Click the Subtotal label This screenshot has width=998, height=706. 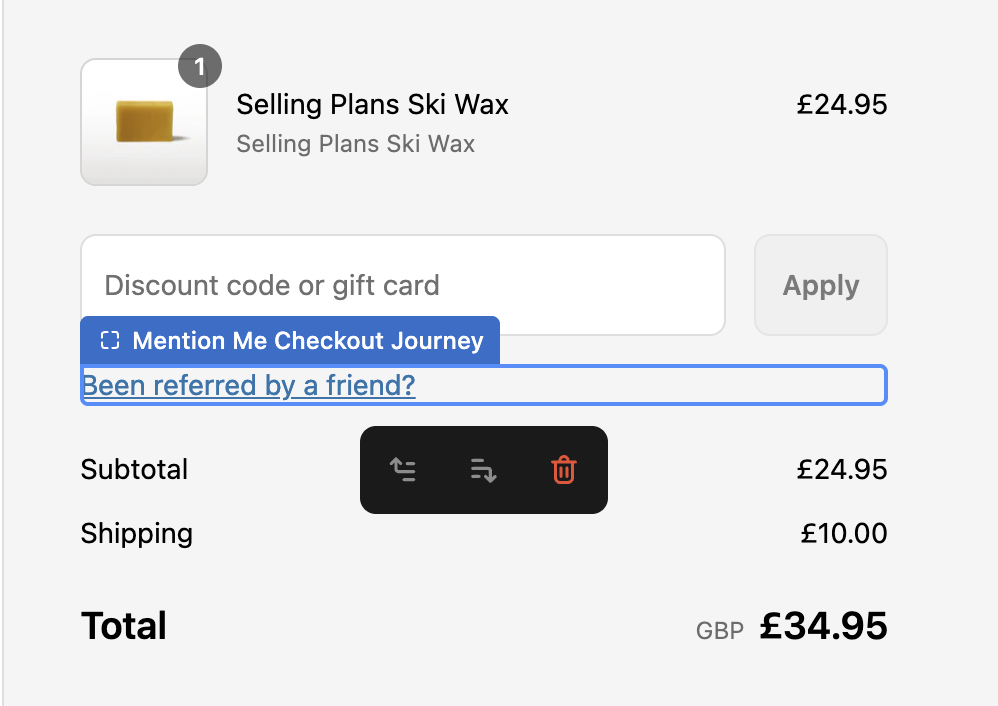[134, 469]
